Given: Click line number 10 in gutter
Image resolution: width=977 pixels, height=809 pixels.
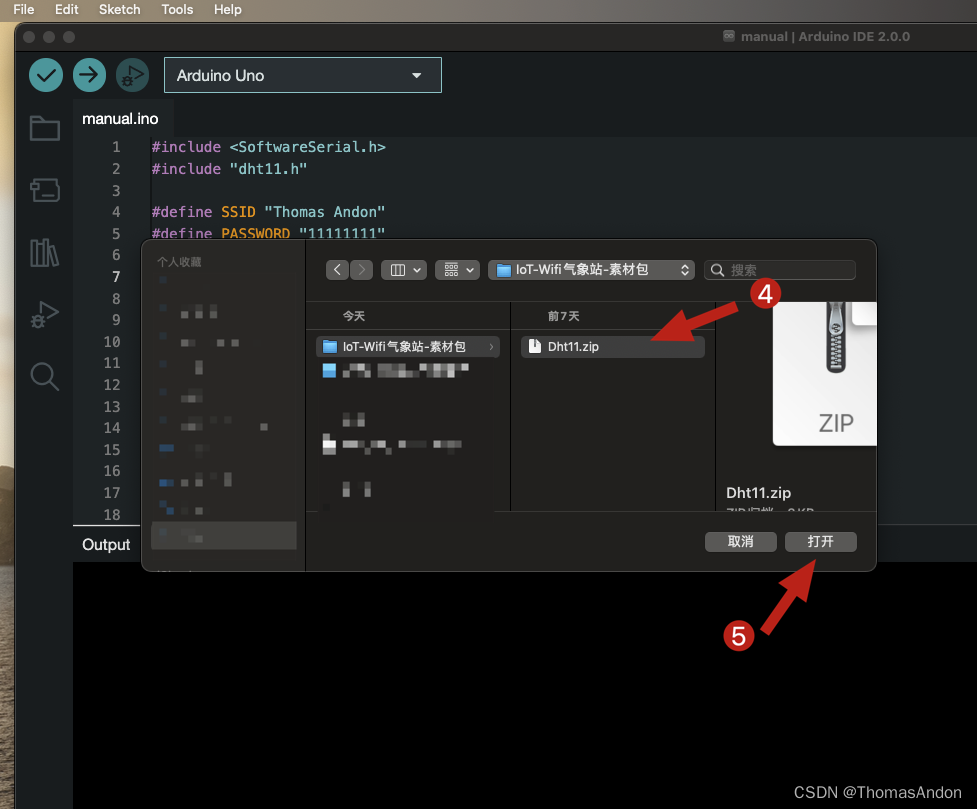Looking at the screenshot, I should tap(112, 342).
